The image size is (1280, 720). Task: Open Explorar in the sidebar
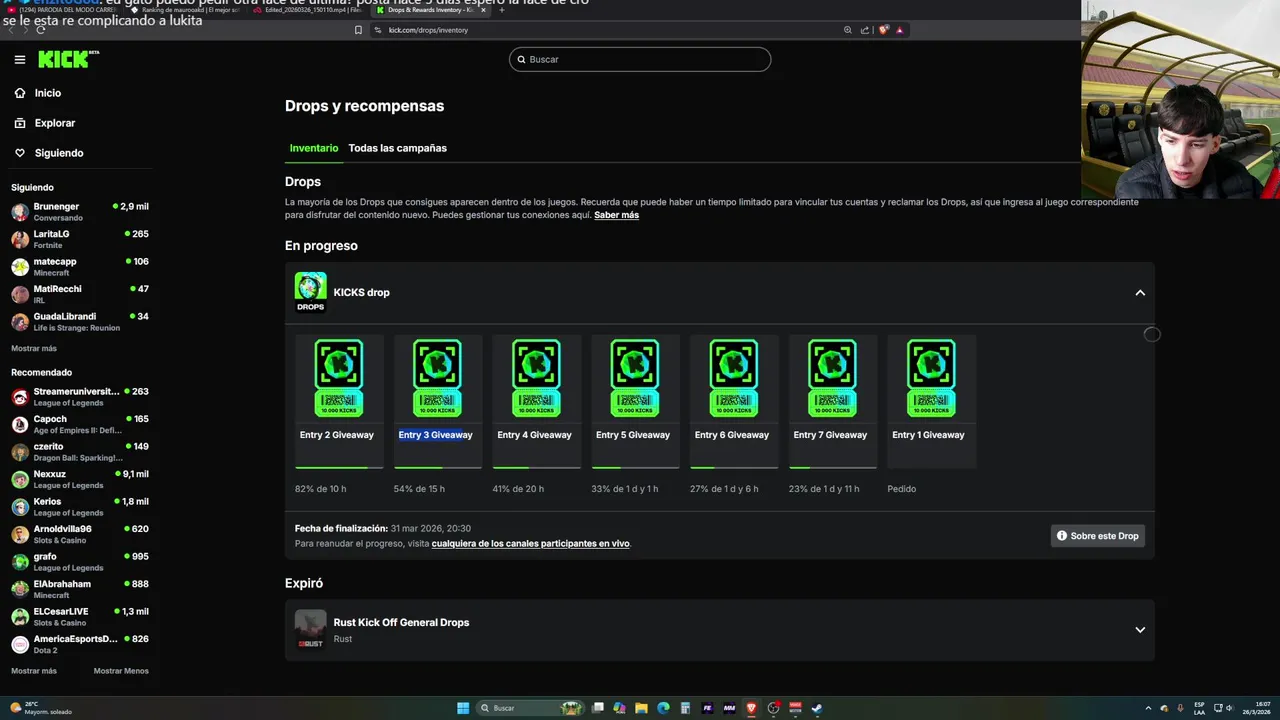coord(54,123)
